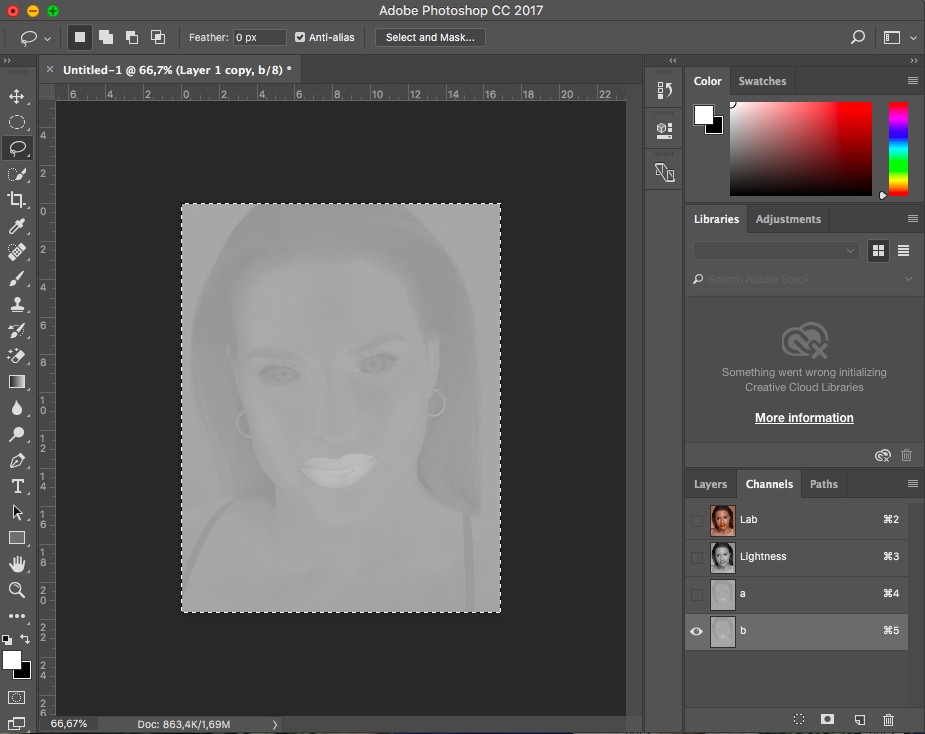Select the Crop tool

(17, 200)
